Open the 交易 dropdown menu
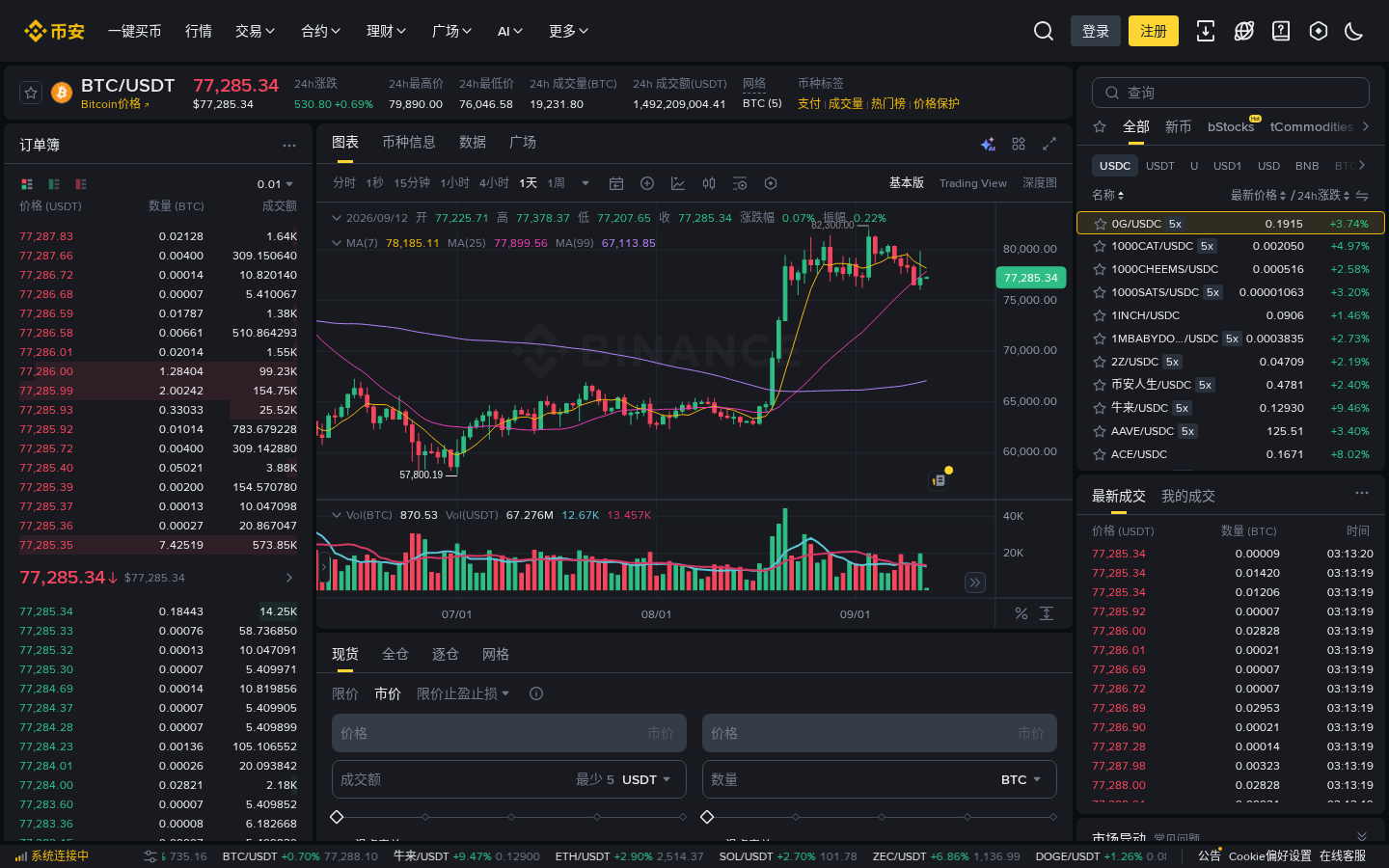1389x868 pixels. tap(256, 31)
